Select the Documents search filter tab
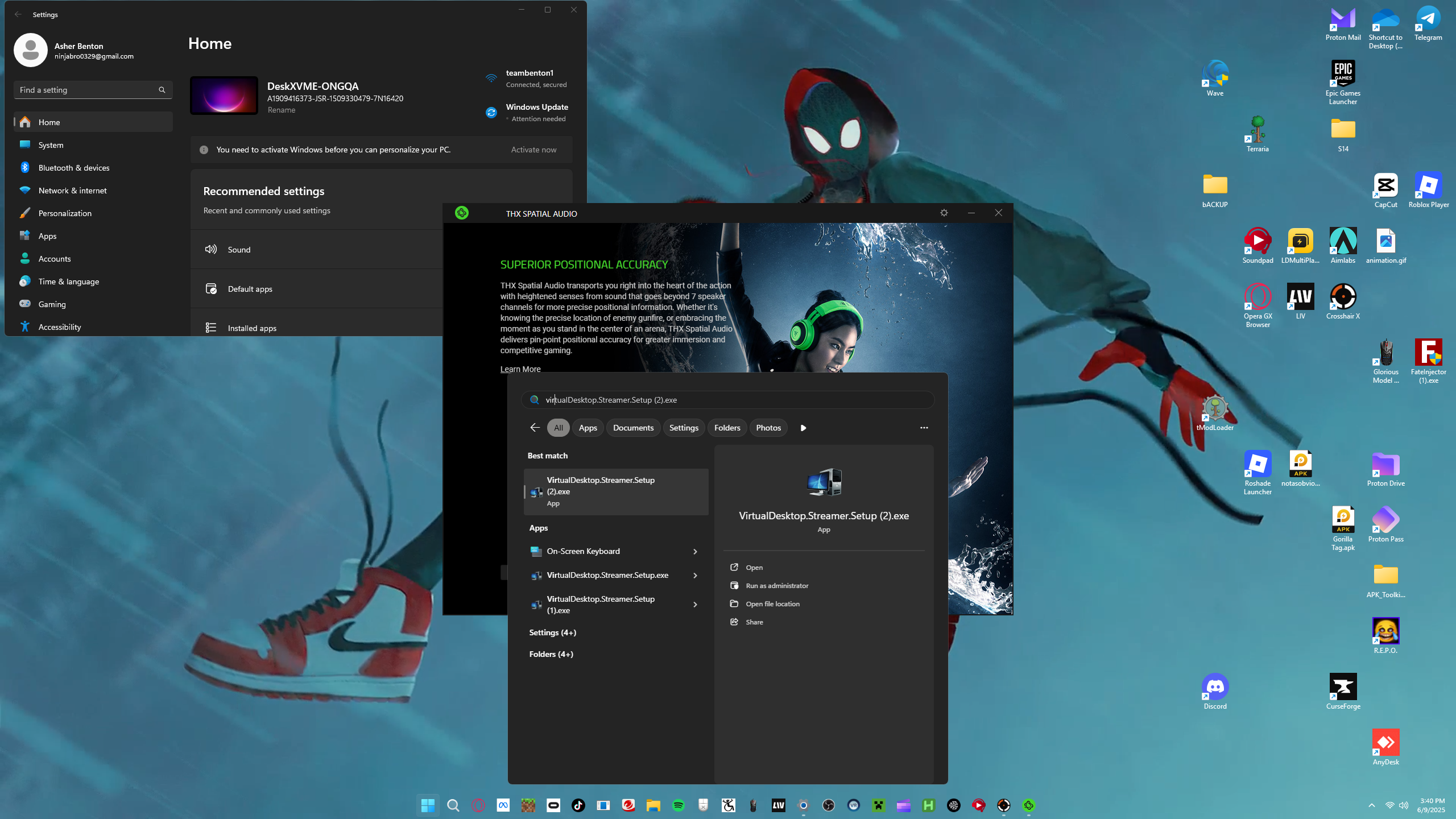Screen dimensions: 1456x819 [x=633, y=428]
